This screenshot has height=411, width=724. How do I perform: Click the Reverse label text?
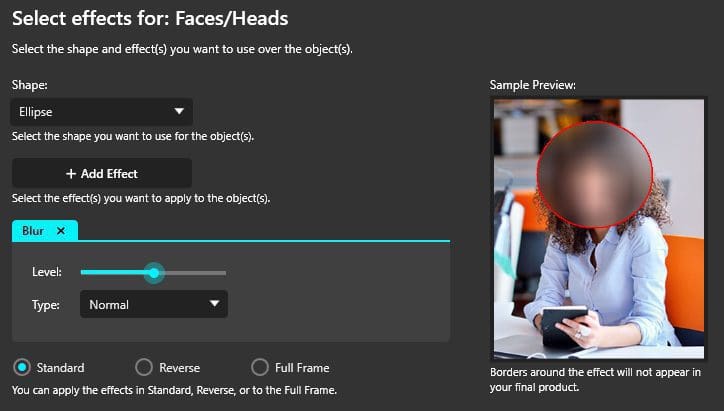[180, 368]
